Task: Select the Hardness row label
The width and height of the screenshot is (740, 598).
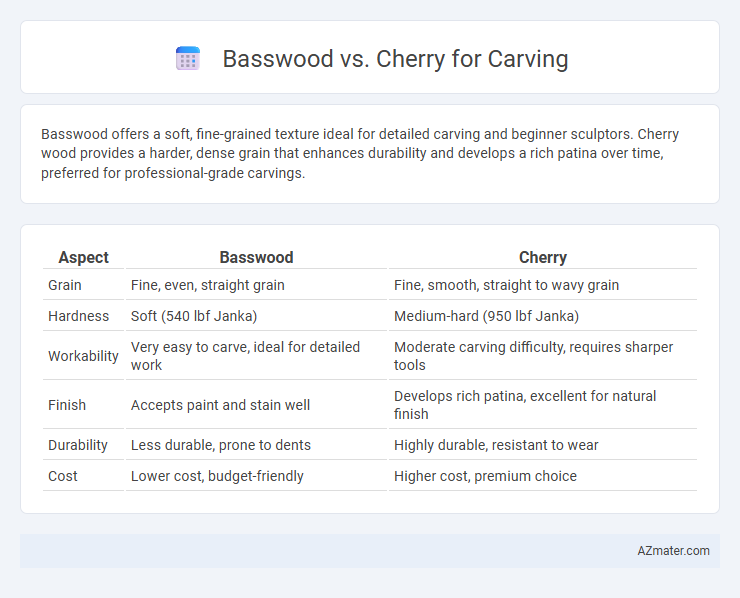Action: coord(78,316)
